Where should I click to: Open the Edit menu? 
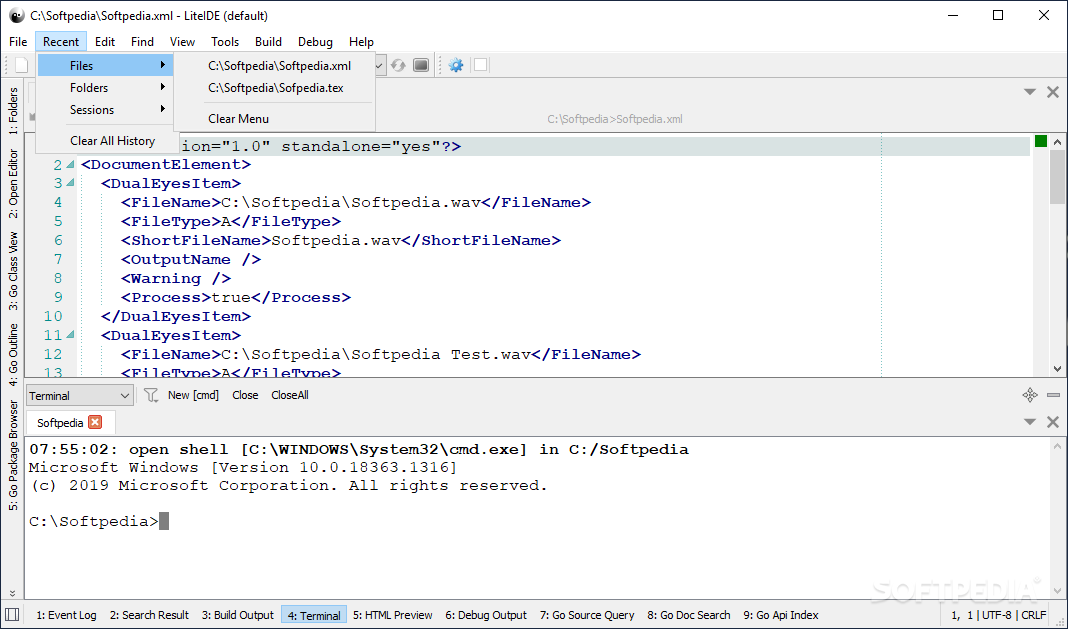(105, 42)
